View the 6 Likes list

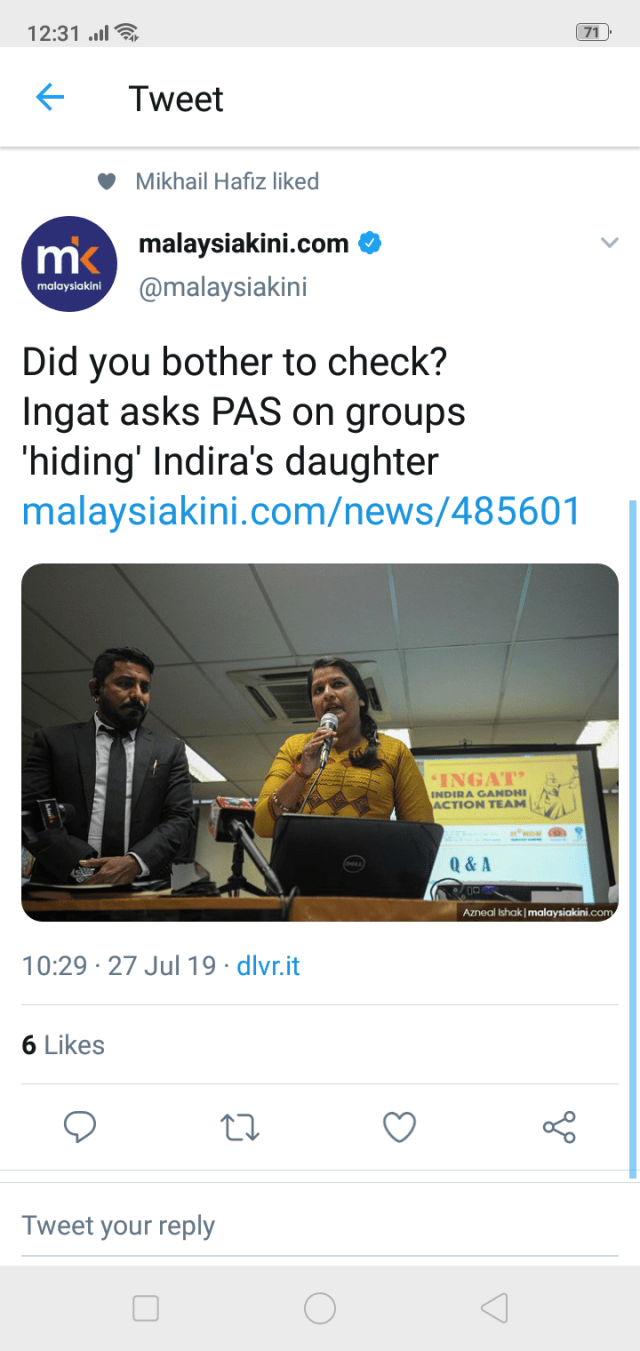[63, 1045]
